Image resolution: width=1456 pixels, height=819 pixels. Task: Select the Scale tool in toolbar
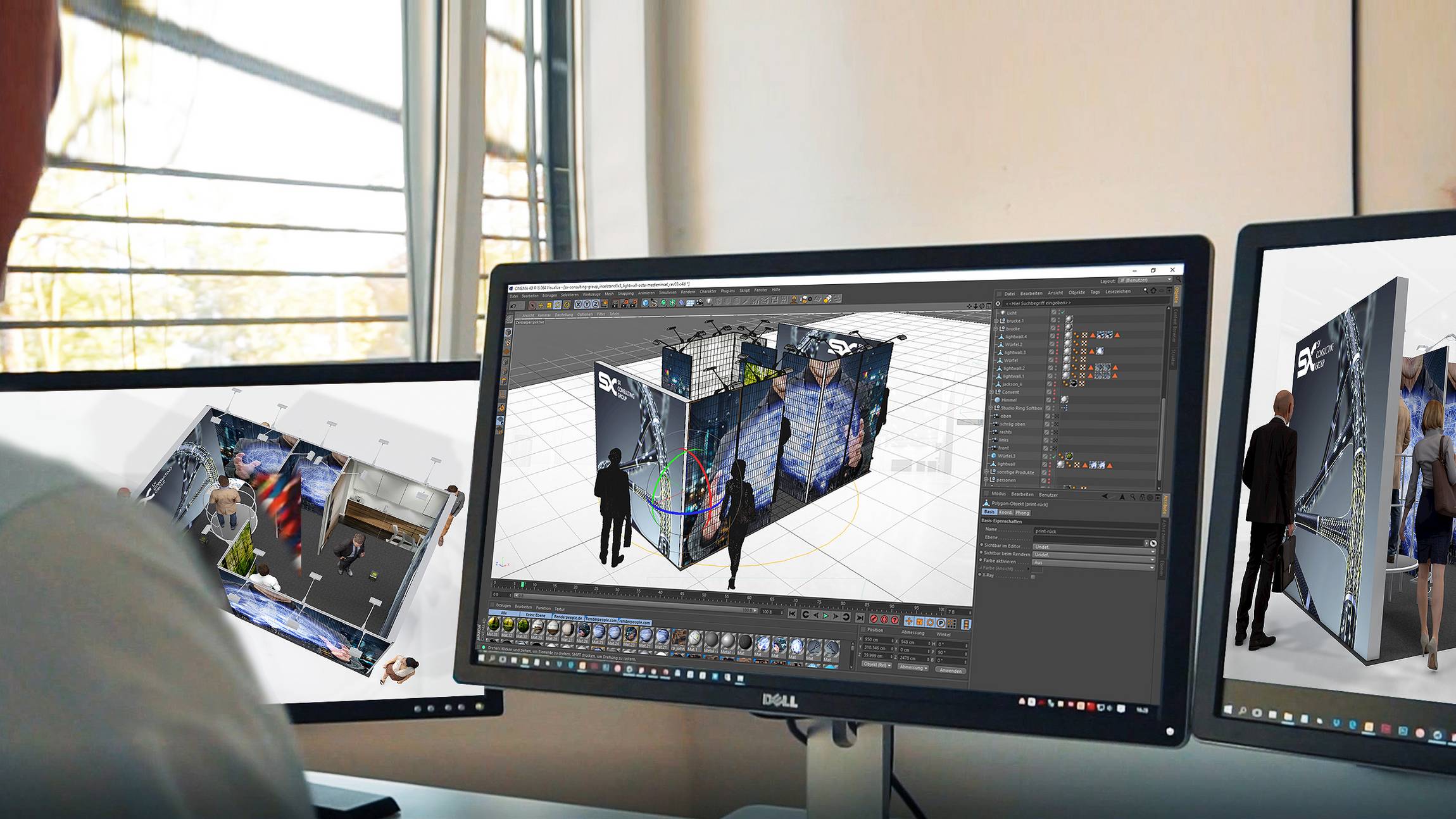(x=549, y=306)
